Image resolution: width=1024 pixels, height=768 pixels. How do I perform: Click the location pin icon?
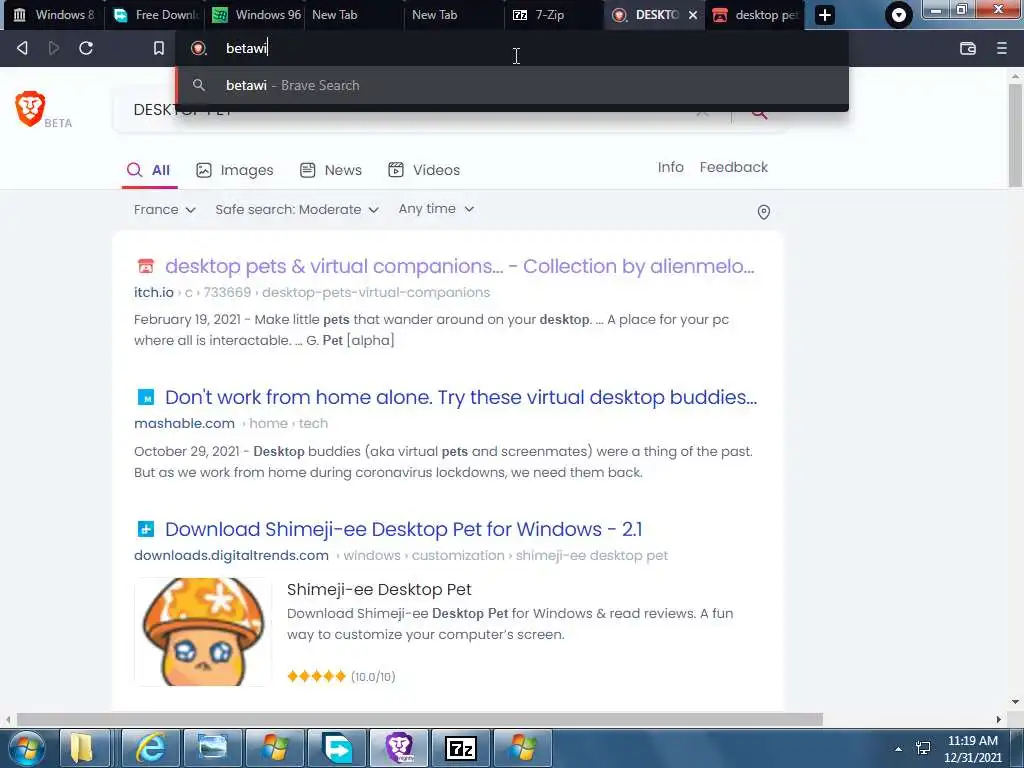click(763, 212)
